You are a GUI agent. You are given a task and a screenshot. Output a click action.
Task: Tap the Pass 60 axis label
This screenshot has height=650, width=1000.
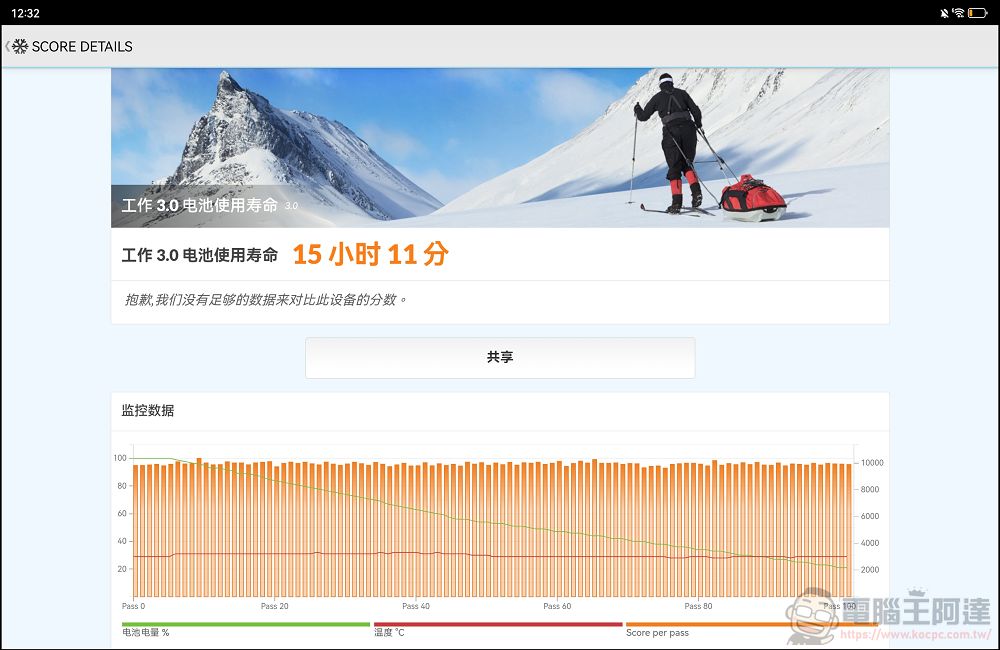tap(557, 606)
